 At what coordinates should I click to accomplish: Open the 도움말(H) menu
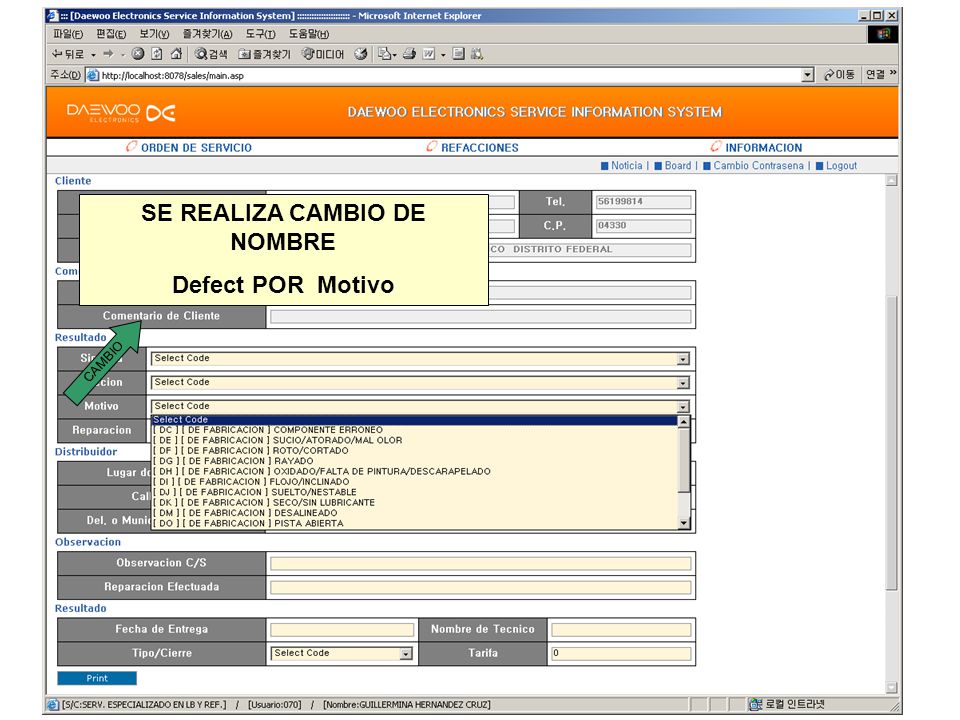point(309,34)
